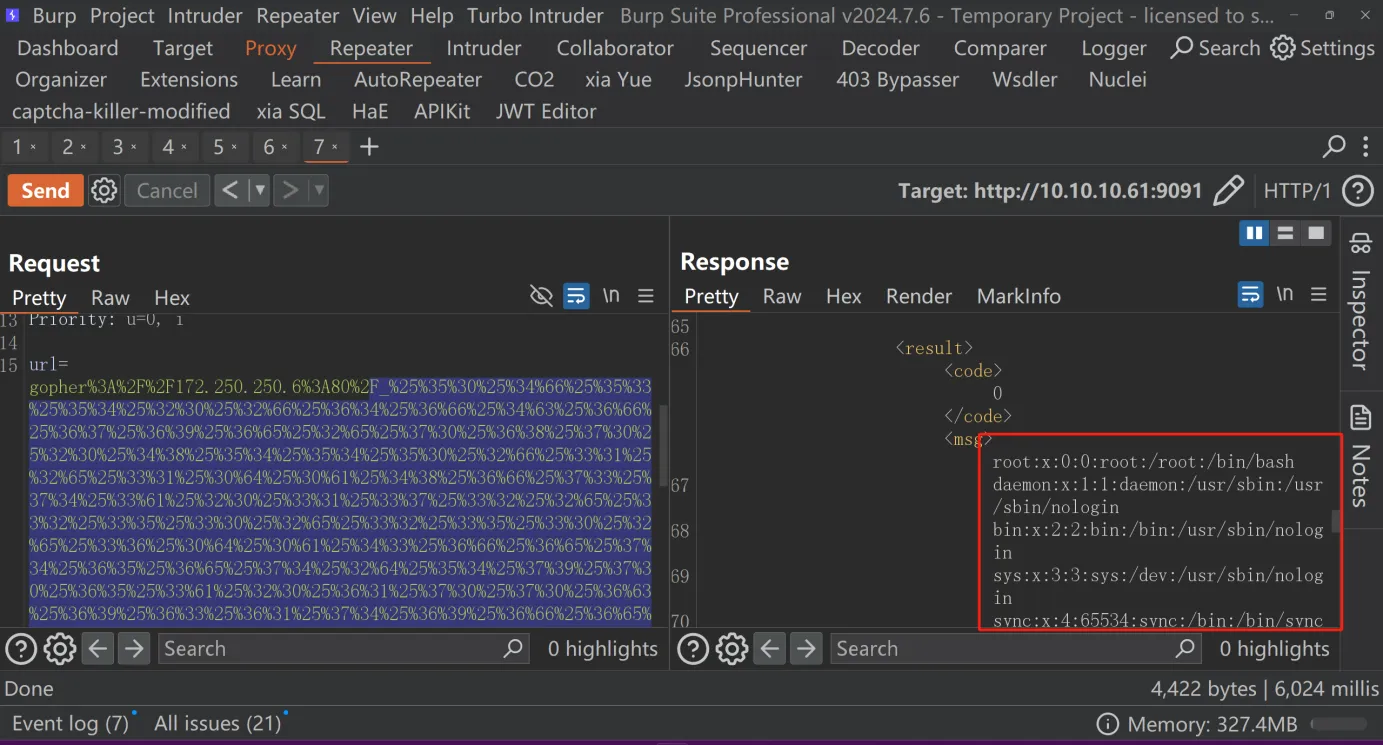
Task: Go back to previous request in history
Action: click(232, 190)
